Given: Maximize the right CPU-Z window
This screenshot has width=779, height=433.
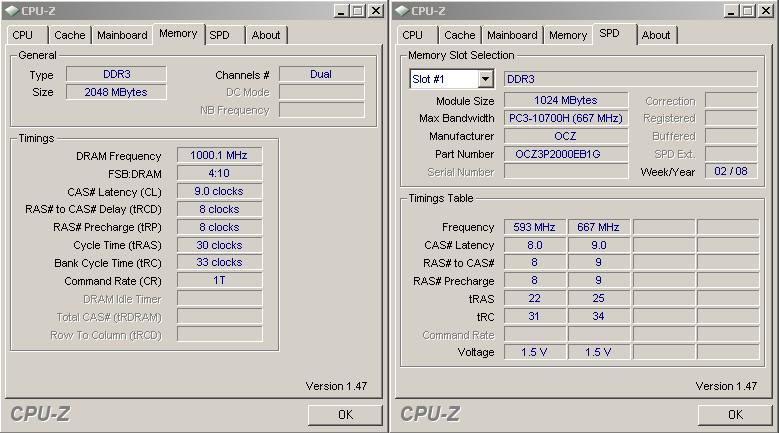Looking at the screenshot, I should click(x=747, y=10).
